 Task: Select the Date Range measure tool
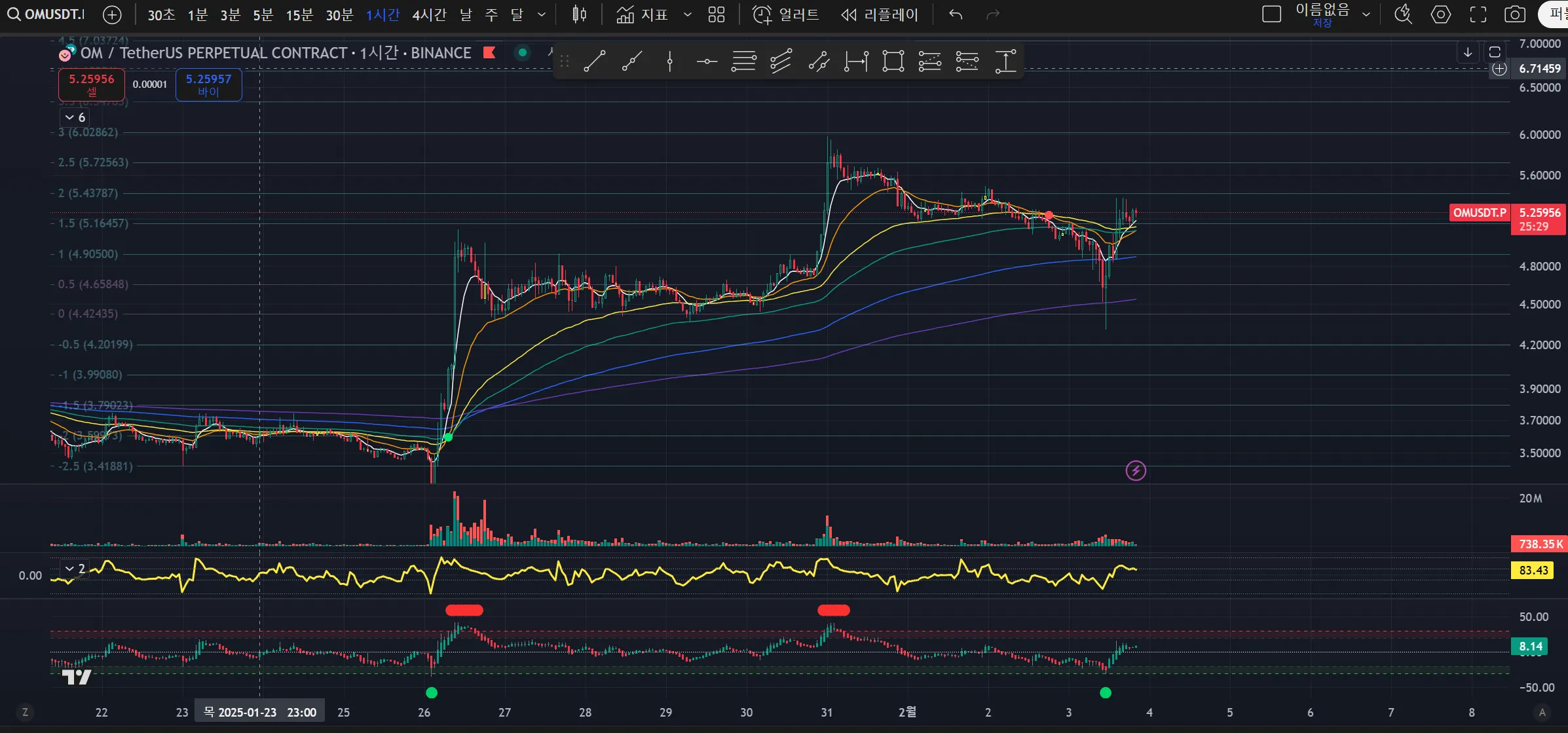856,62
